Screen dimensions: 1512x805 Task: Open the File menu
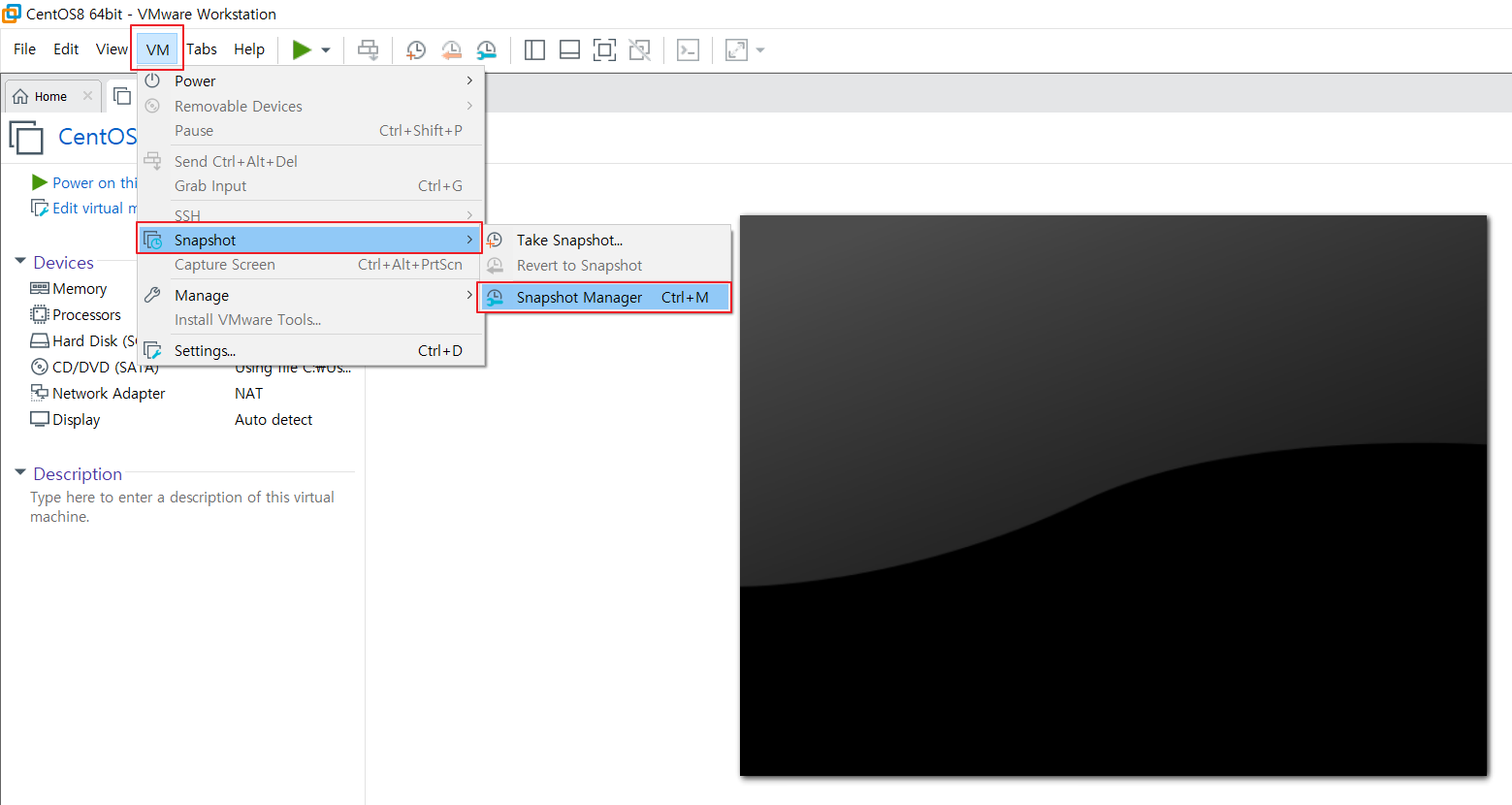[x=24, y=49]
